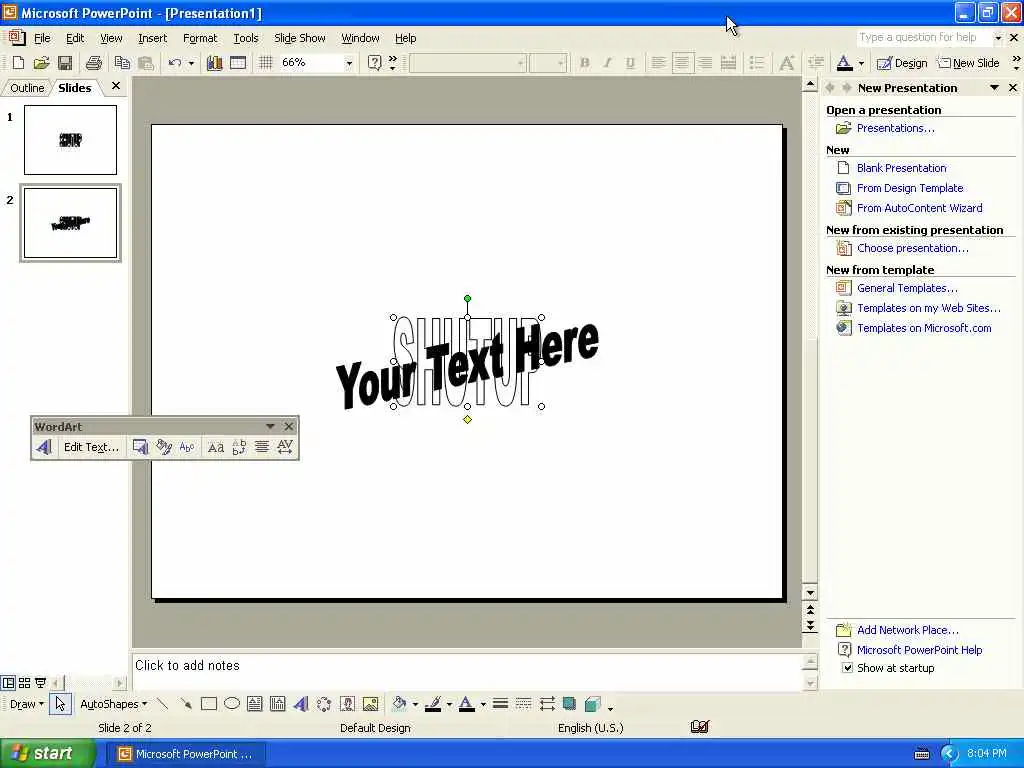Click the Fill Color paint bucket swatch
The image size is (1024, 768).
coord(400,704)
